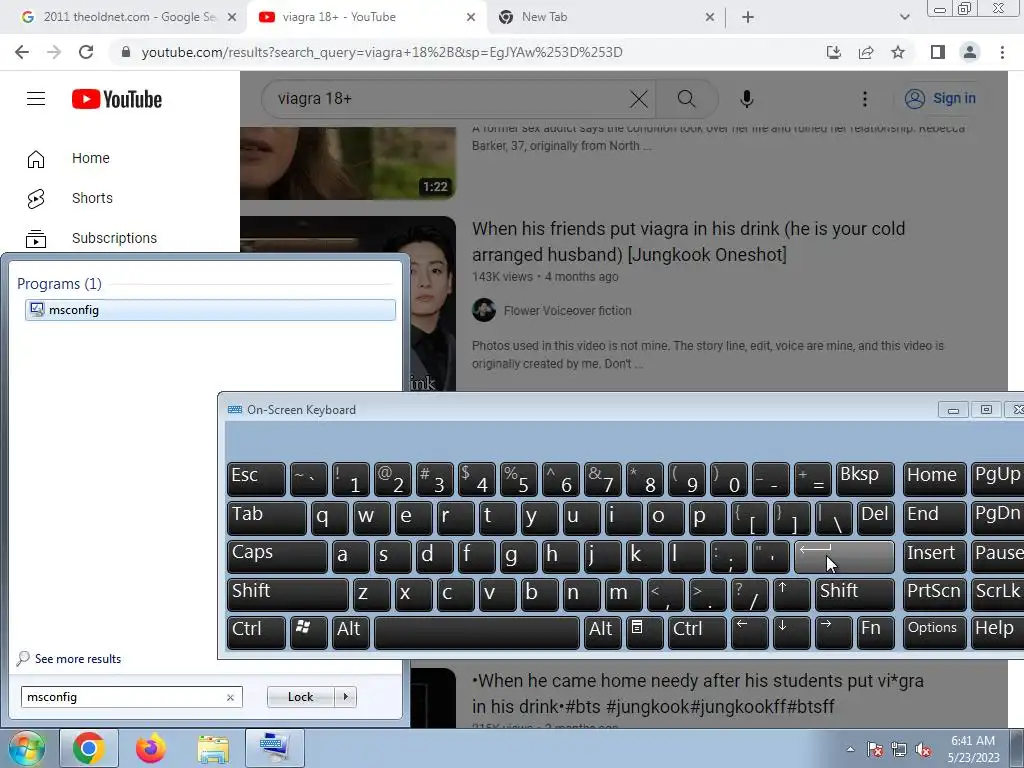Launch Chrome from the taskbar
Screen dimensions: 1024x768
(x=89, y=748)
